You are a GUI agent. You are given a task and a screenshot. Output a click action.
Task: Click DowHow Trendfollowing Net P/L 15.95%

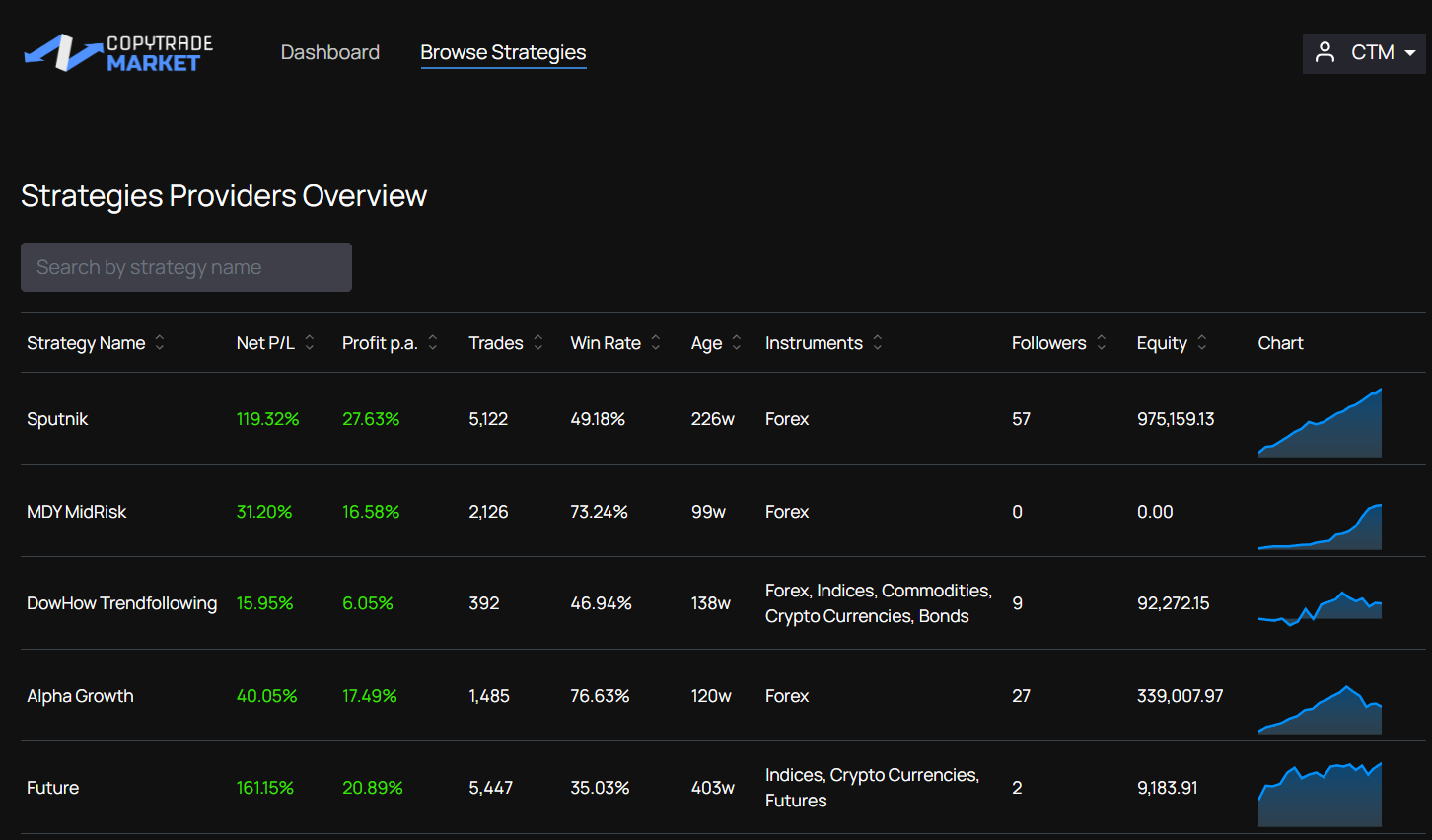coord(264,603)
